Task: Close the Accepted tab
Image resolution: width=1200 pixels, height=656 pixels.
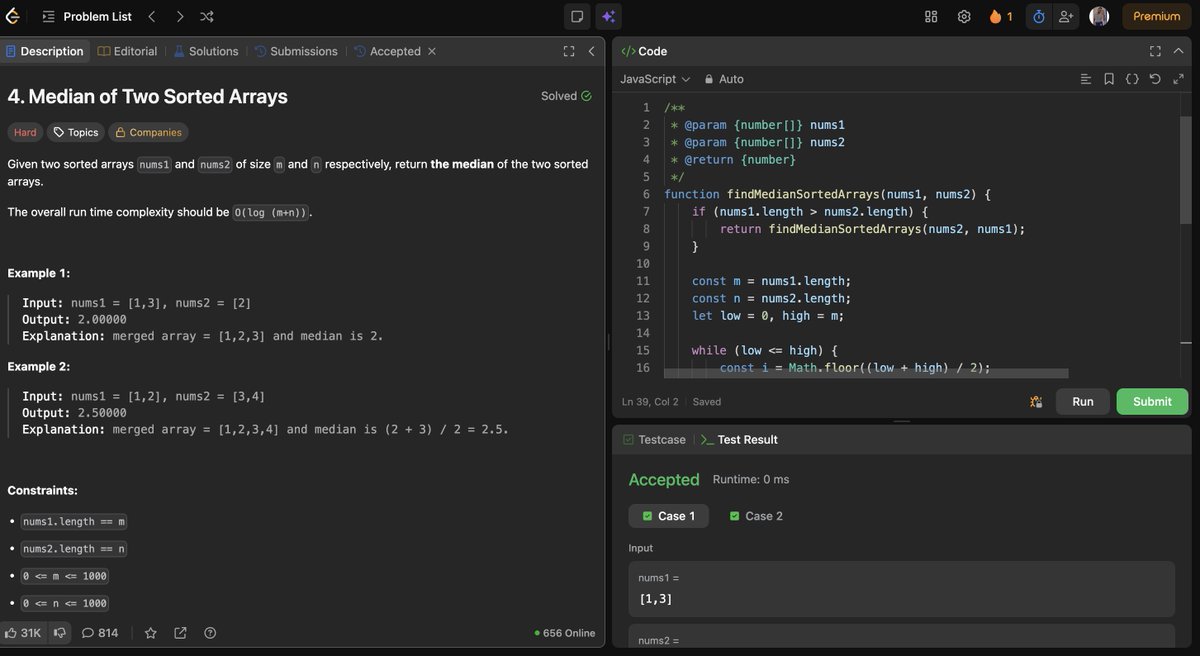Action: click(x=432, y=51)
